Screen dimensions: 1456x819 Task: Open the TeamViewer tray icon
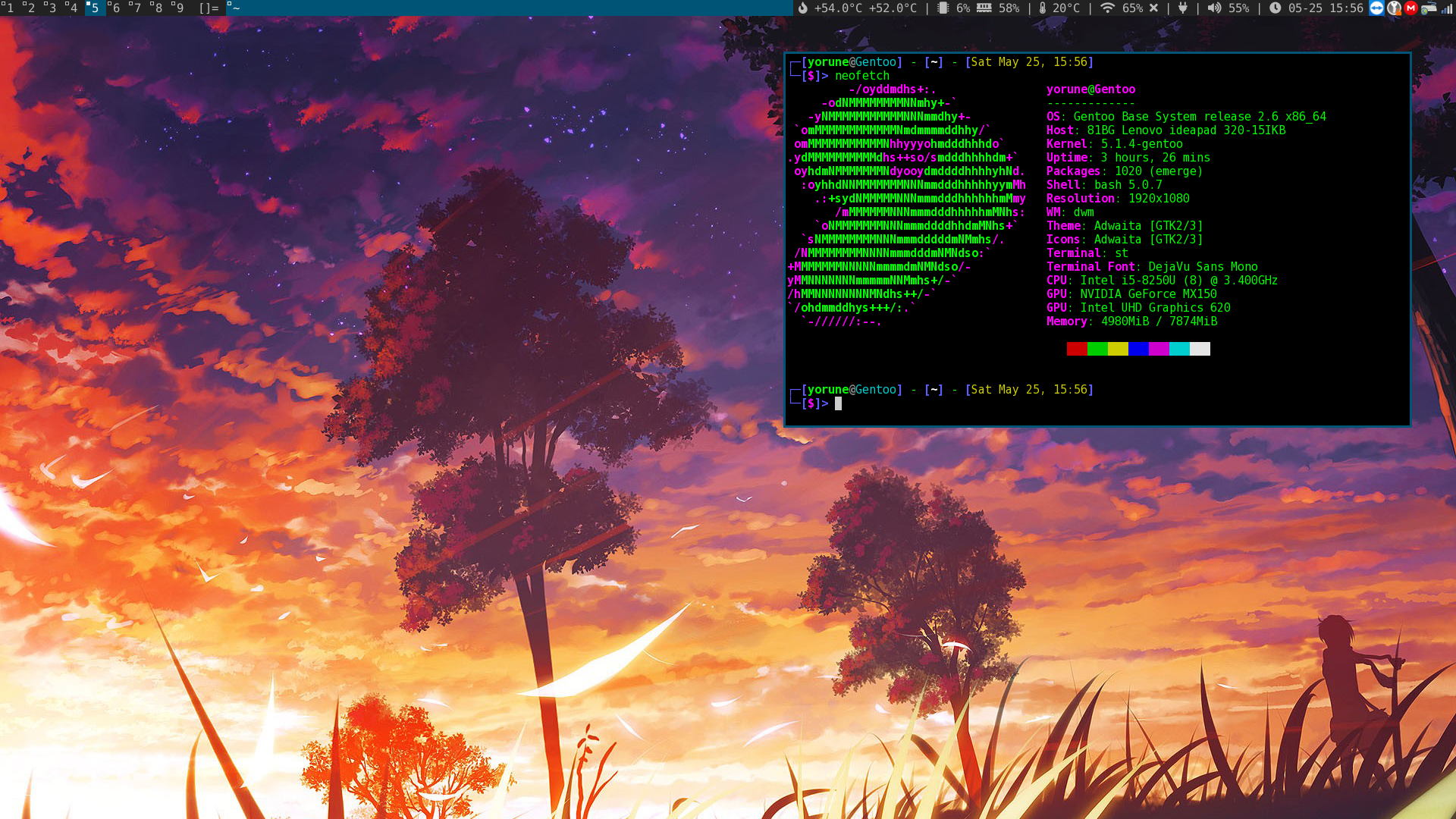(x=1376, y=8)
